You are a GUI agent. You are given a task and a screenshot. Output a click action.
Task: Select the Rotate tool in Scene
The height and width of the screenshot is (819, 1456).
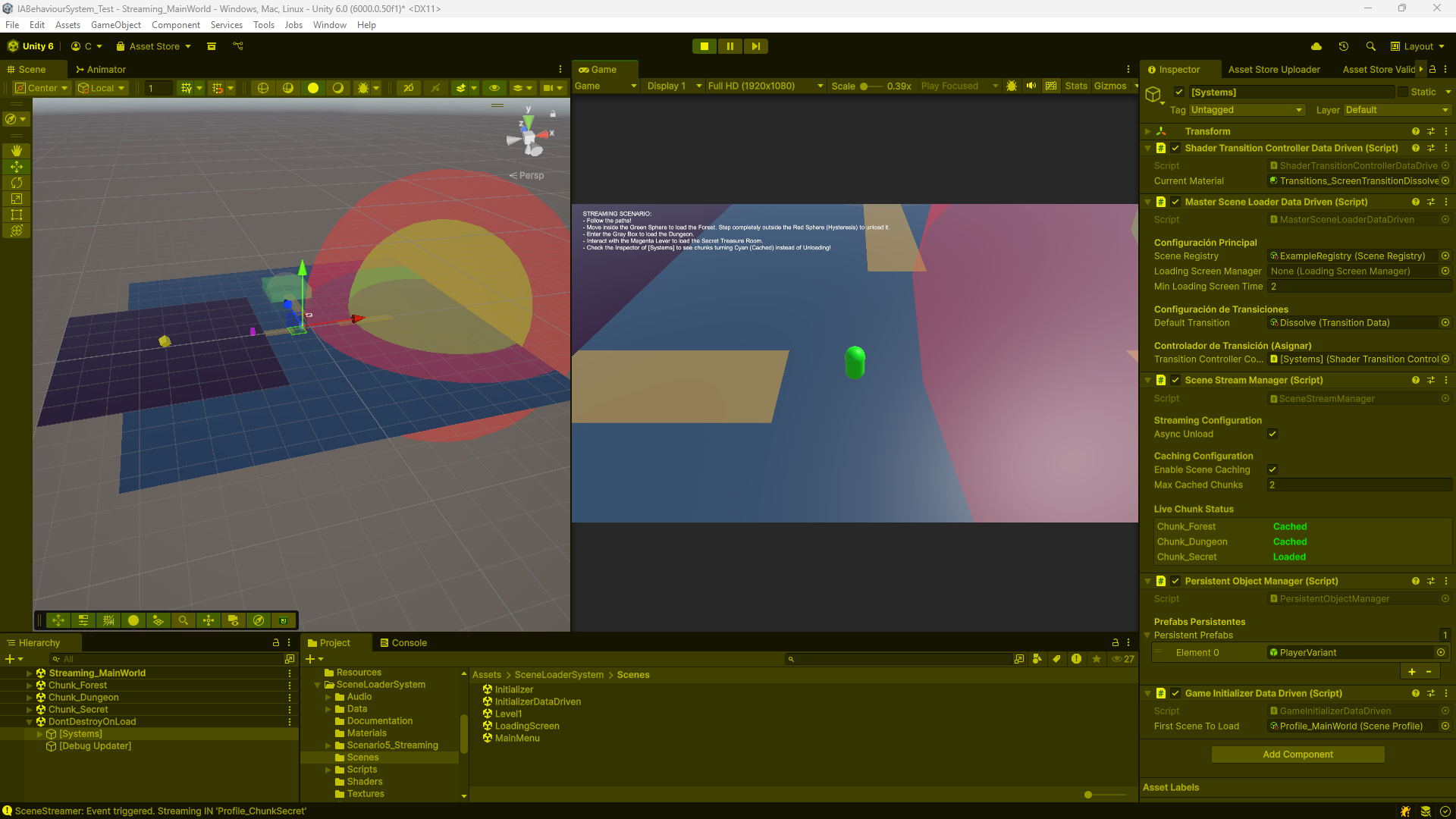16,183
